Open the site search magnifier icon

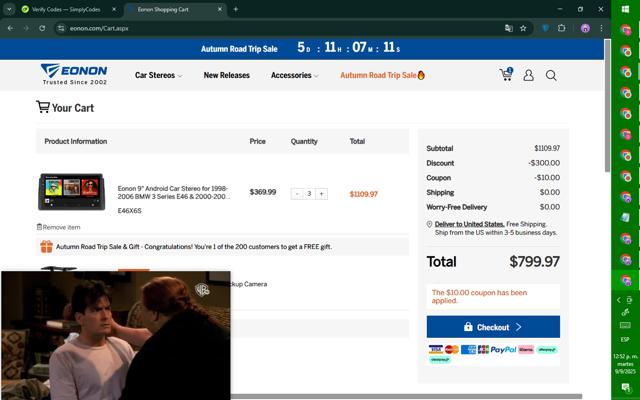pyautogui.click(x=551, y=76)
